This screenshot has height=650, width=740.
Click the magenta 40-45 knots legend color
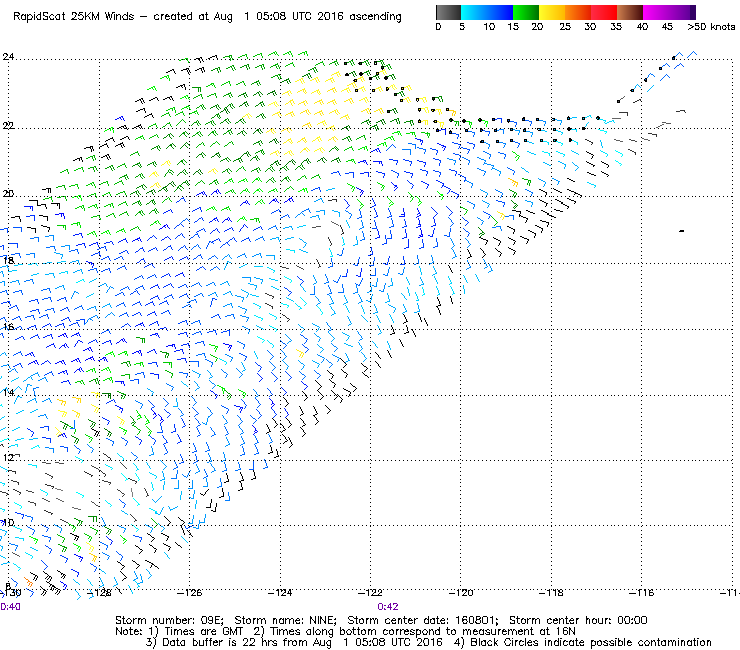pyautogui.click(x=656, y=12)
